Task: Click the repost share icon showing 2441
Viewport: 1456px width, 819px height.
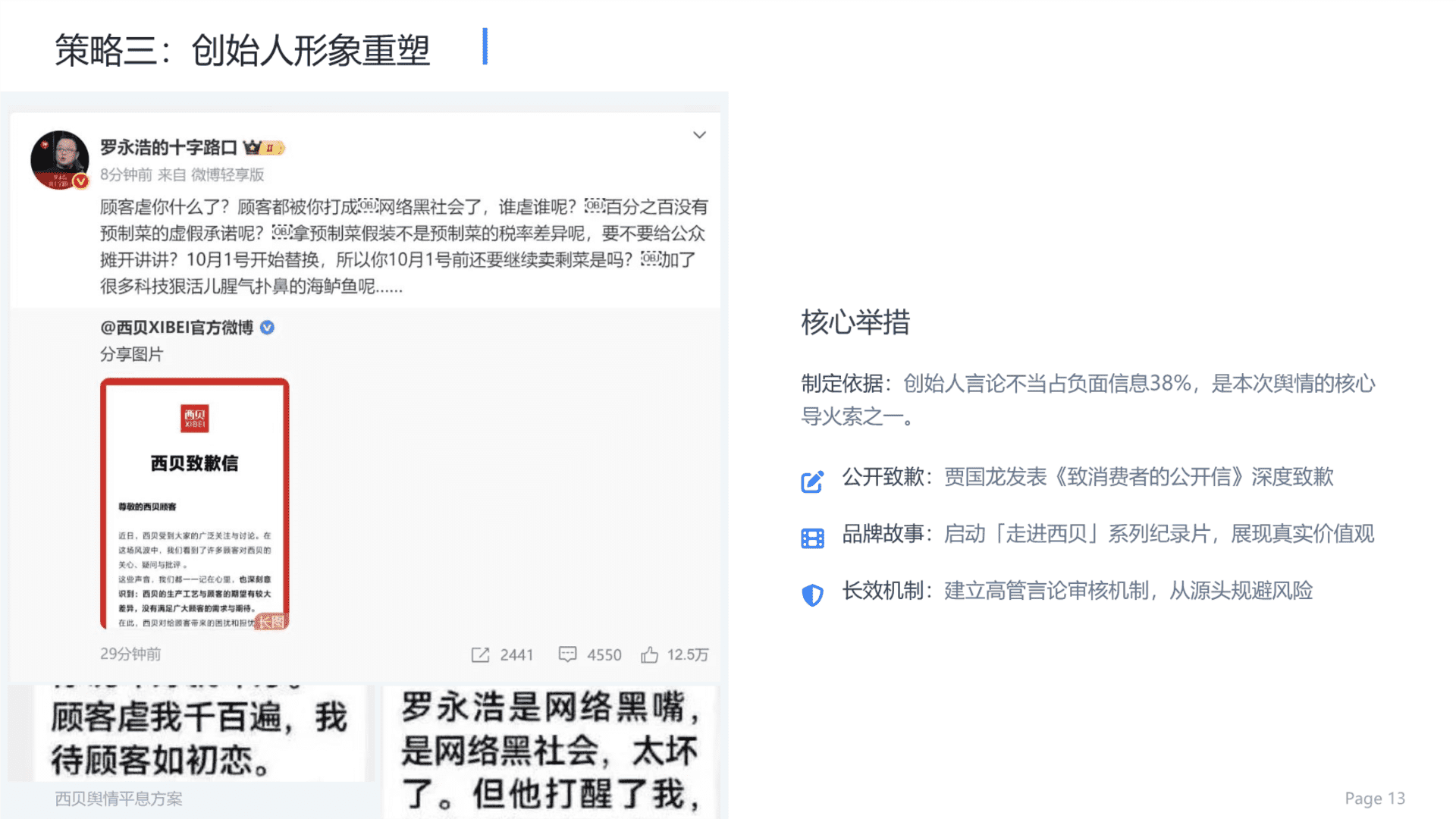Action: point(480,654)
